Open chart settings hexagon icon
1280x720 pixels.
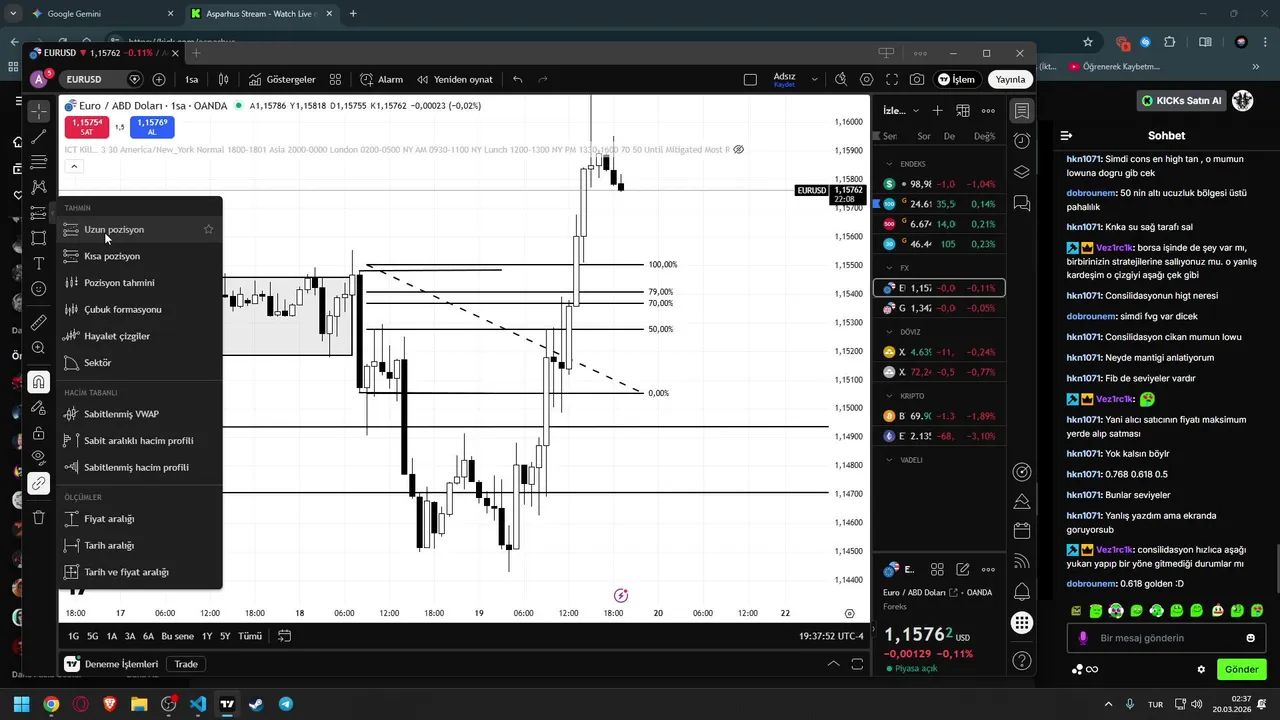(866, 79)
